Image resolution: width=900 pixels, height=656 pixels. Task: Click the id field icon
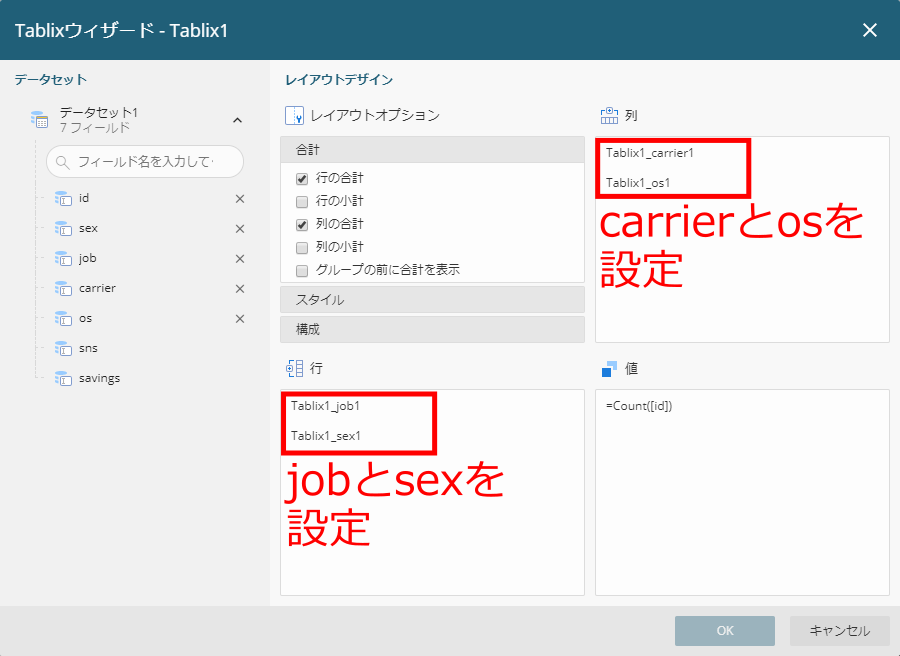coord(63,199)
